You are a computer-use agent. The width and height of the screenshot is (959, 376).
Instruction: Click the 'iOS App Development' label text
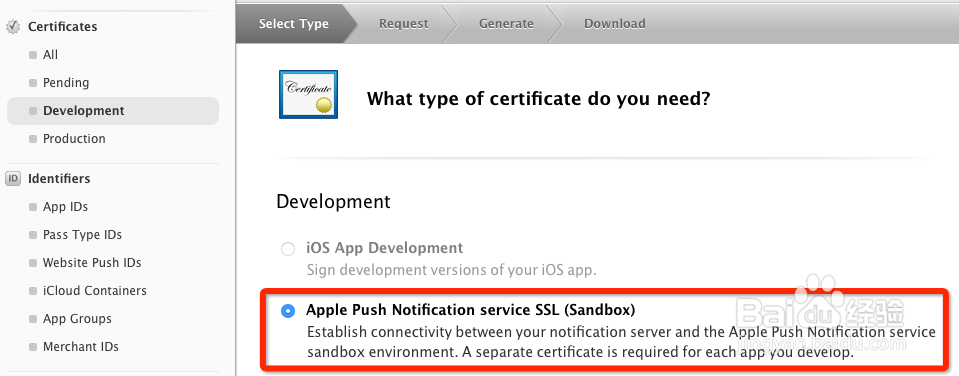coord(385,248)
